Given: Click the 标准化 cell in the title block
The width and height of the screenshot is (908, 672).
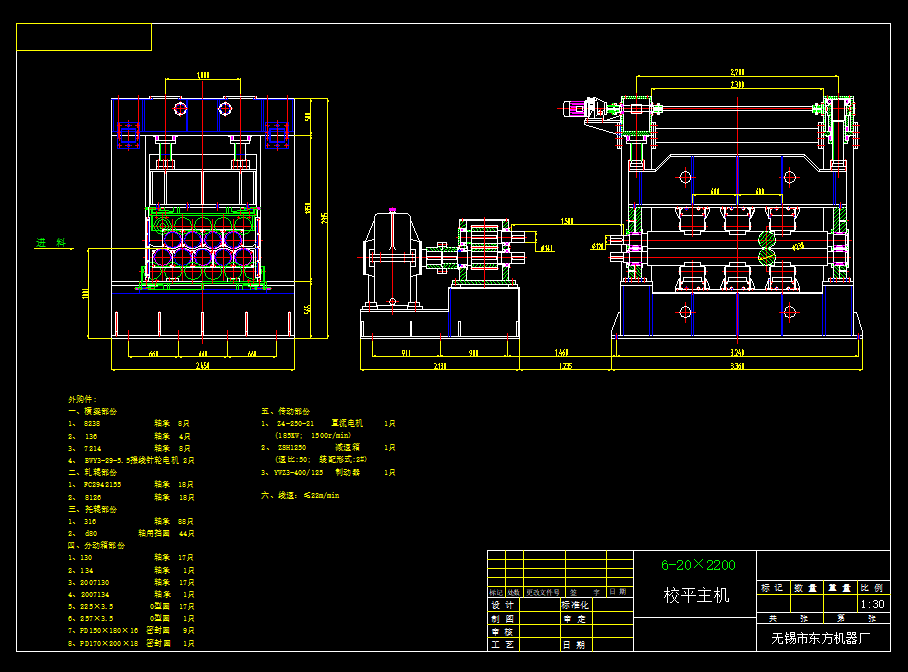Looking at the screenshot, I should point(575,605).
